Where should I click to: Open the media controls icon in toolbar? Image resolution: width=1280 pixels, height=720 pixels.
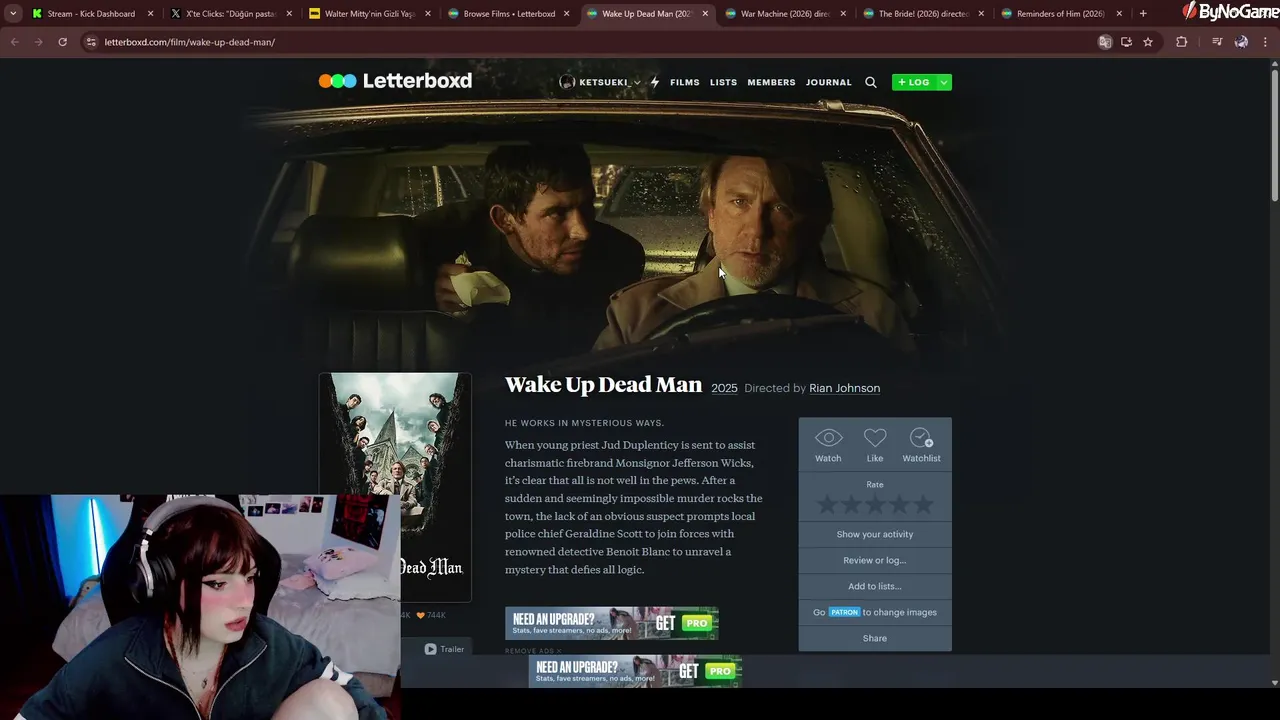click(x=1217, y=42)
